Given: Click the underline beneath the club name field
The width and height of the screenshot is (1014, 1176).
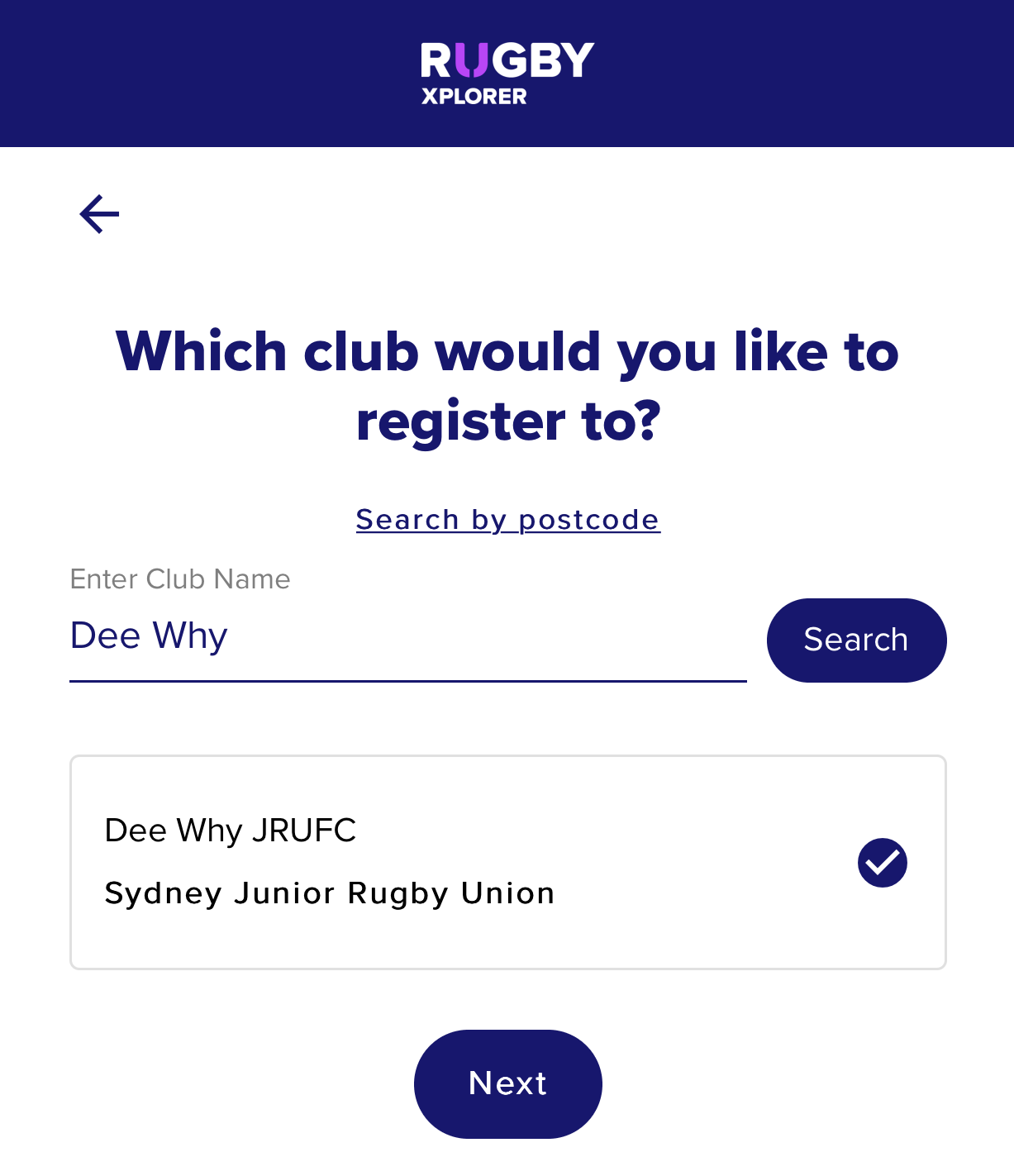Looking at the screenshot, I should coord(408,682).
